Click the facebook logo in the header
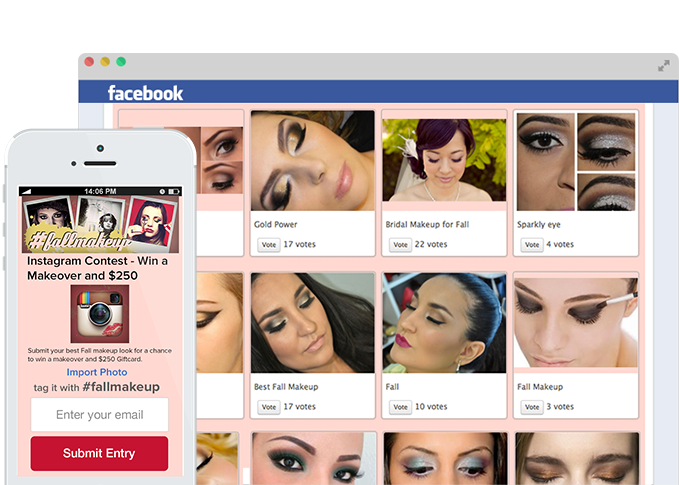The width and height of the screenshot is (679, 485). coord(145,93)
